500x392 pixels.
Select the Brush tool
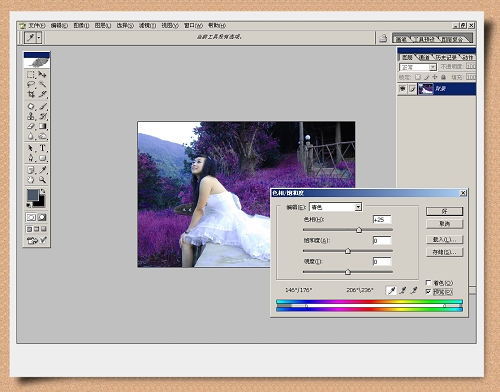point(42,107)
